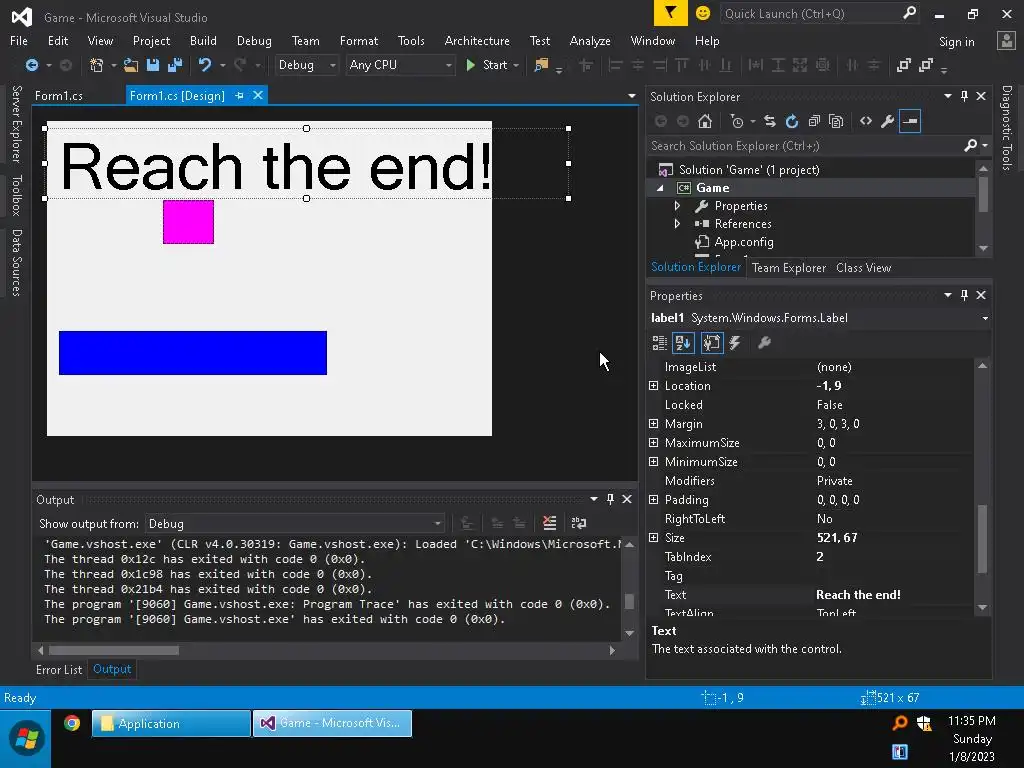Undo the last action via toolbar
This screenshot has width=1024, height=768.
[205, 65]
